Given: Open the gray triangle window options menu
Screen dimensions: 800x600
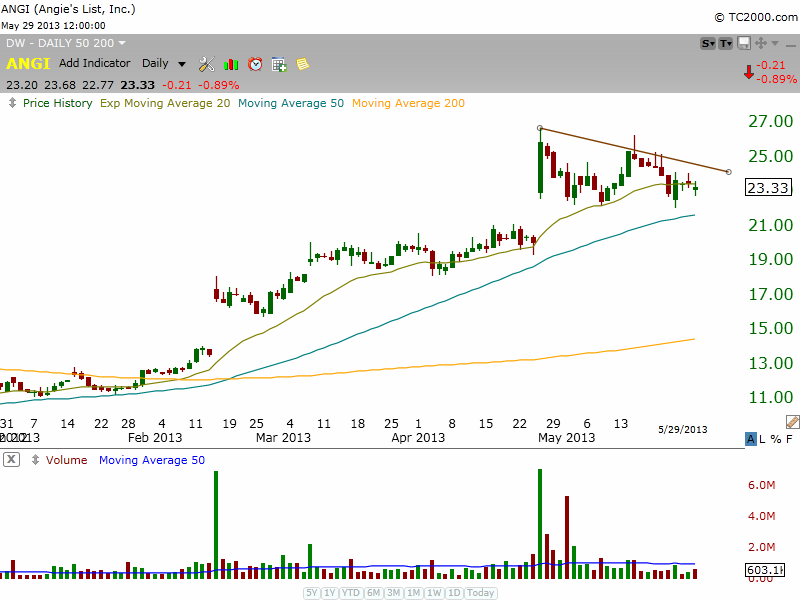Looking at the screenshot, I should point(775,44).
